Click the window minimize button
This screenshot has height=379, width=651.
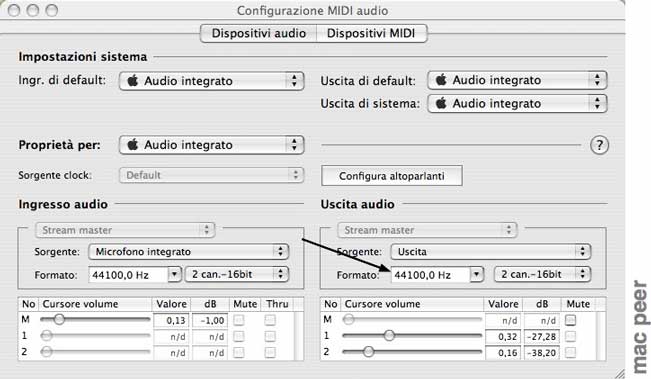(x=33, y=10)
